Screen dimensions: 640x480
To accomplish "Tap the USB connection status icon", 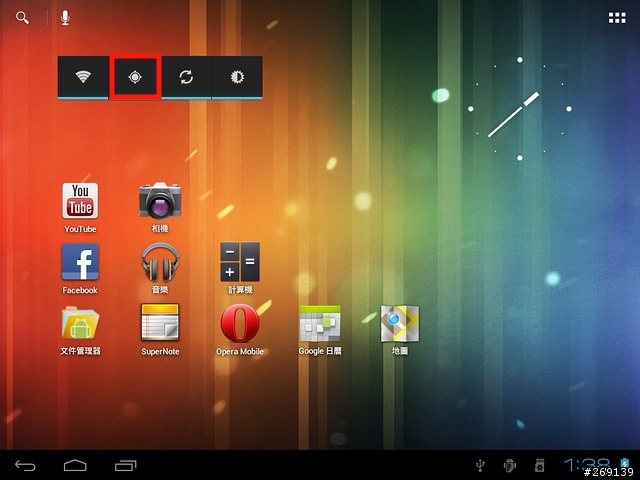I will pos(481,465).
